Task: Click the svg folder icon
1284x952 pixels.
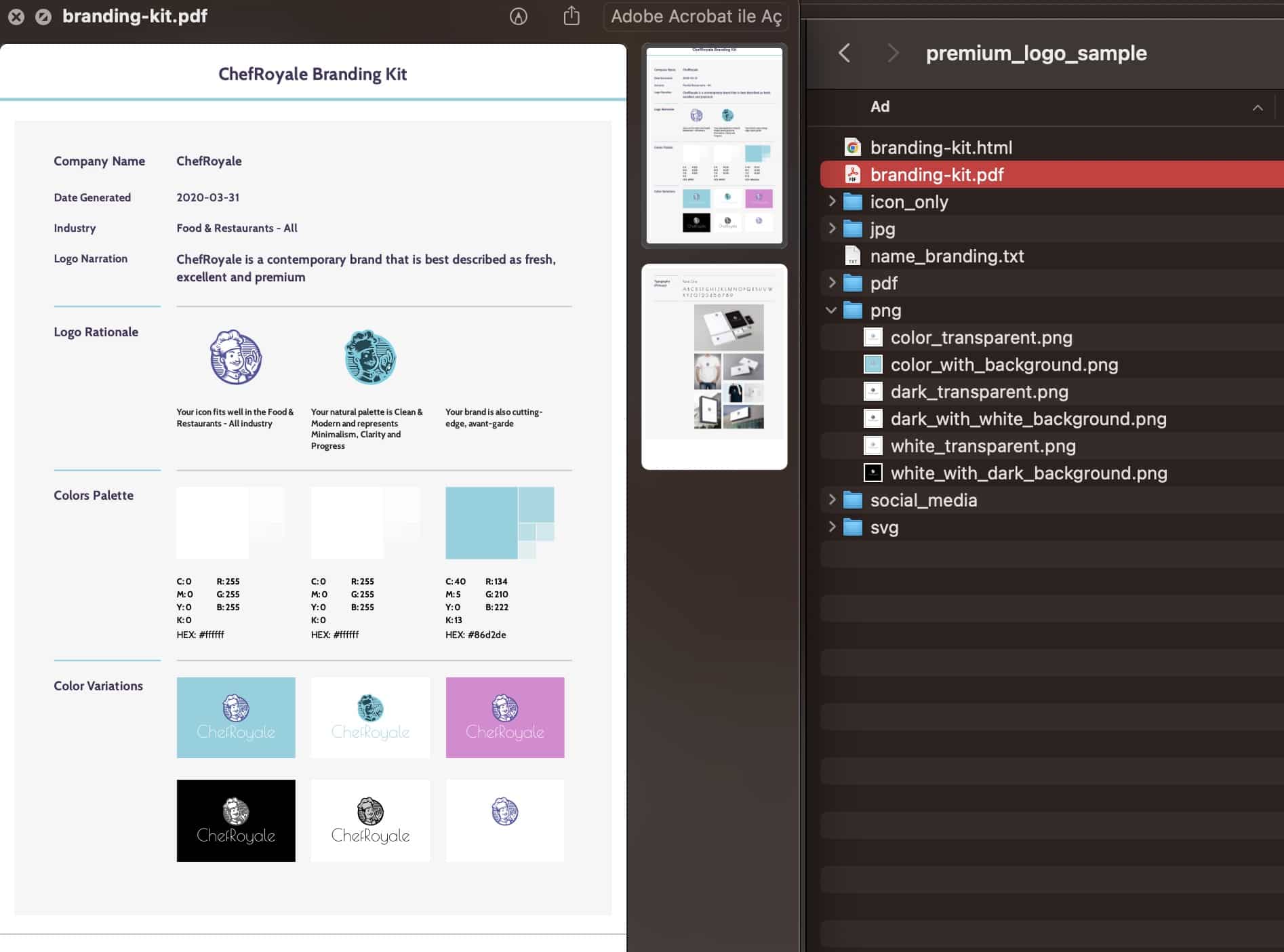Action: click(x=853, y=527)
